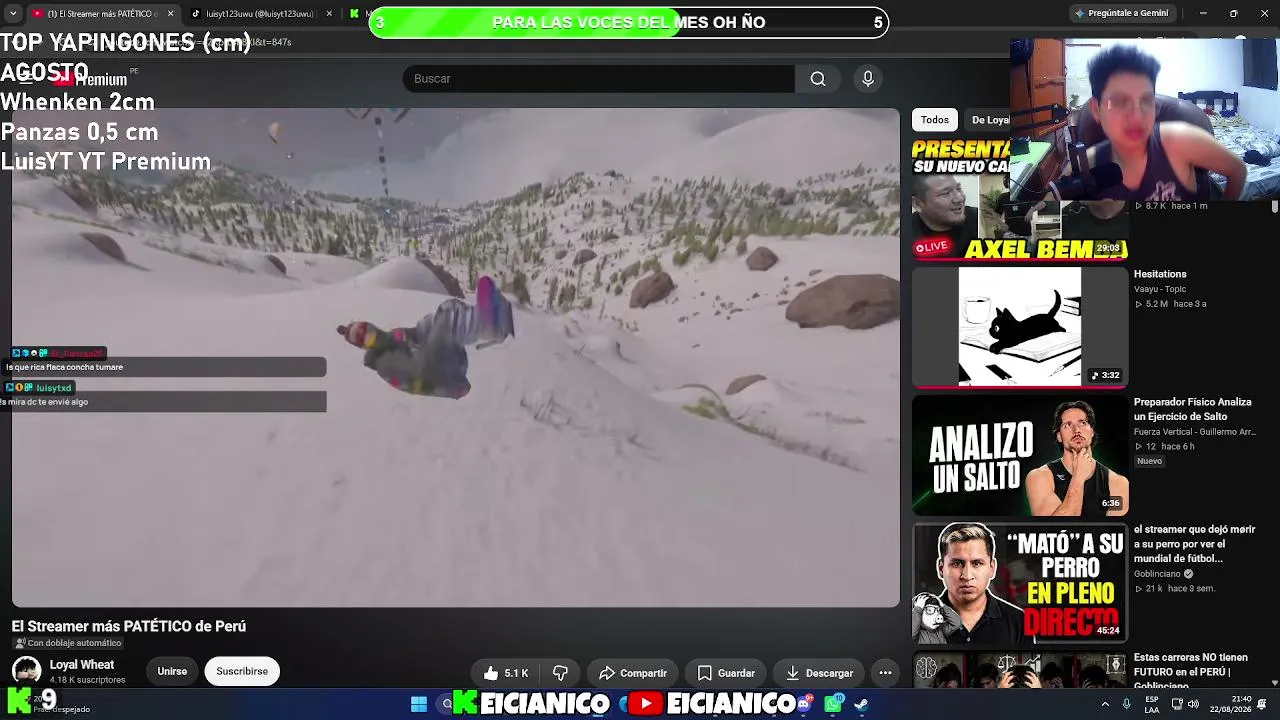Open the ESP LAA keyboard language indicator
The width and height of the screenshot is (1280, 720).
(x=1152, y=704)
